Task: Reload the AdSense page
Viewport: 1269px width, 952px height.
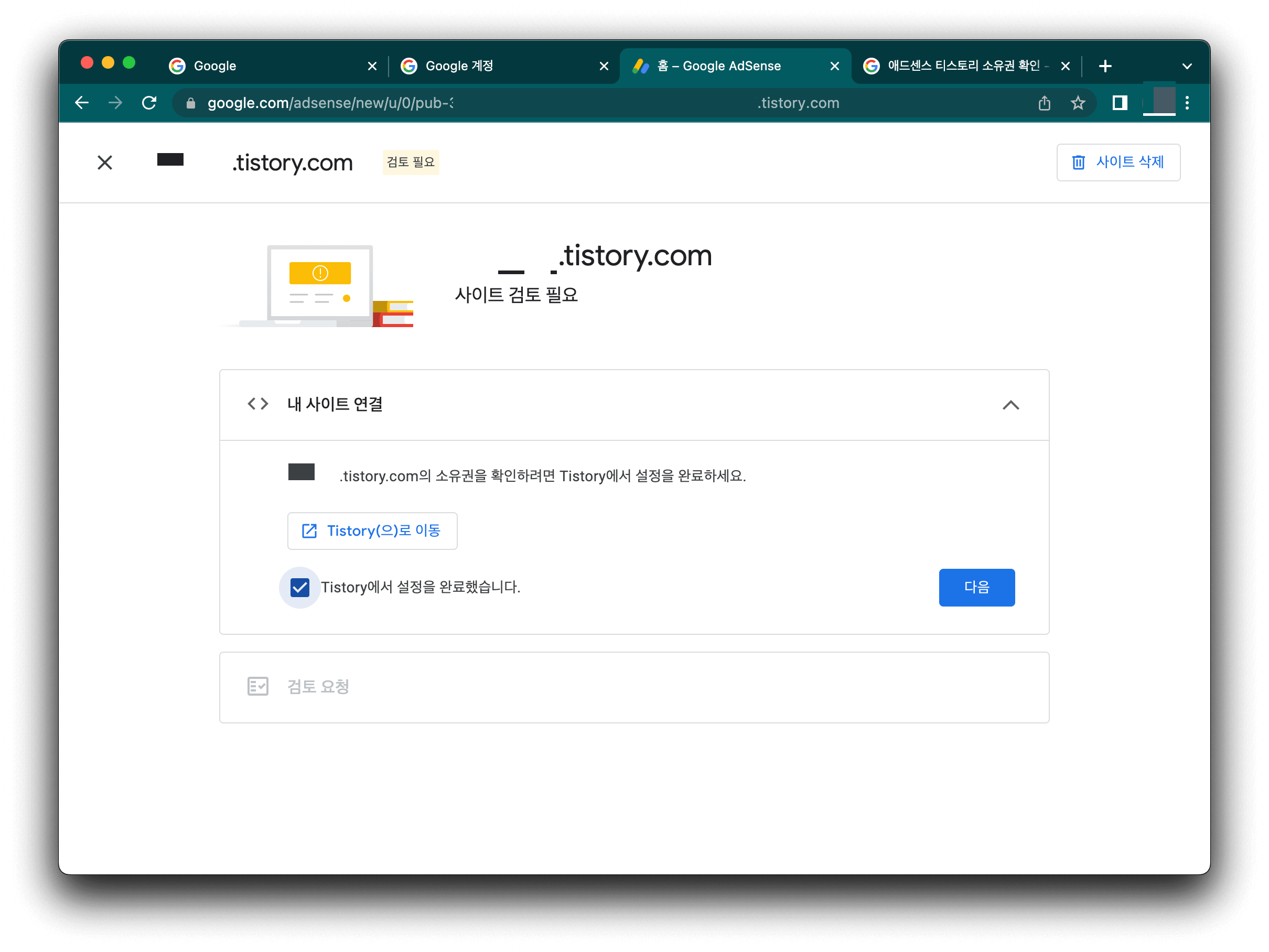Action: (149, 103)
